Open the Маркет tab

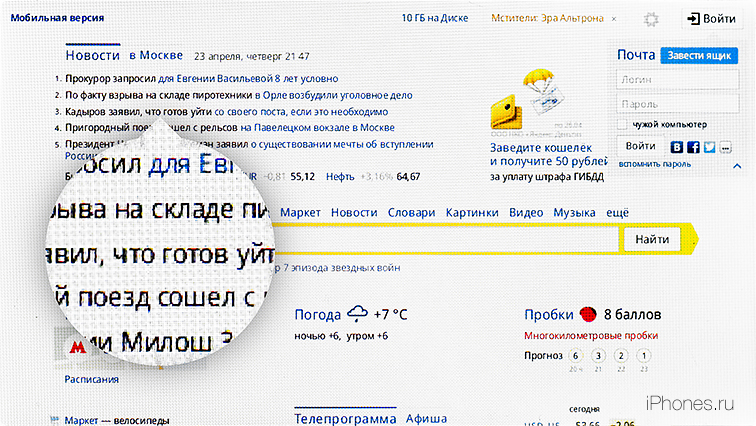300,213
